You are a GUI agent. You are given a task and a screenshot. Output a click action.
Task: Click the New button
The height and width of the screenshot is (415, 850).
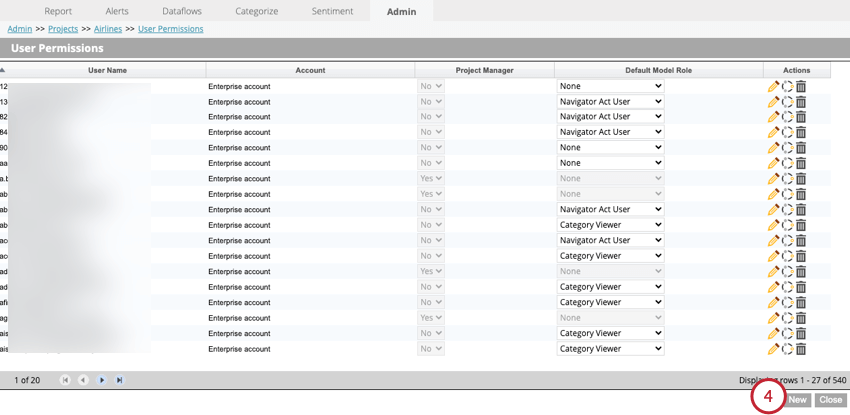797,400
